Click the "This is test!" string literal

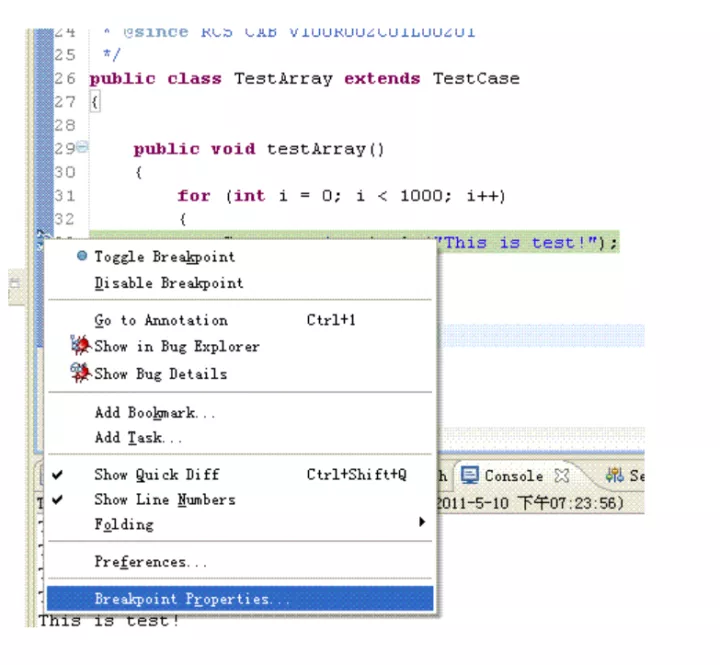tap(517, 242)
